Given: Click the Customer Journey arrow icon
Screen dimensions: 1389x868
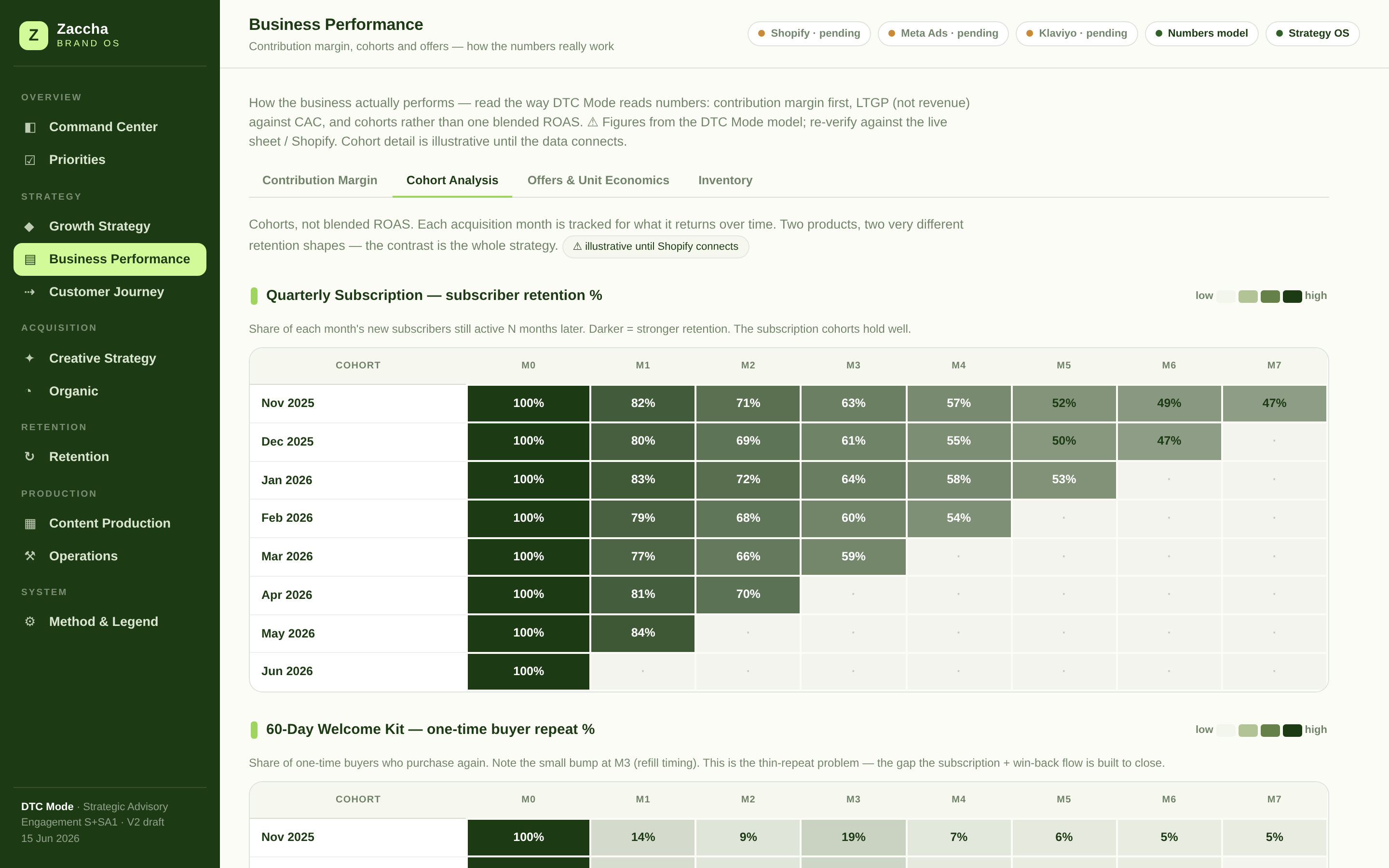Looking at the screenshot, I should point(30,292).
